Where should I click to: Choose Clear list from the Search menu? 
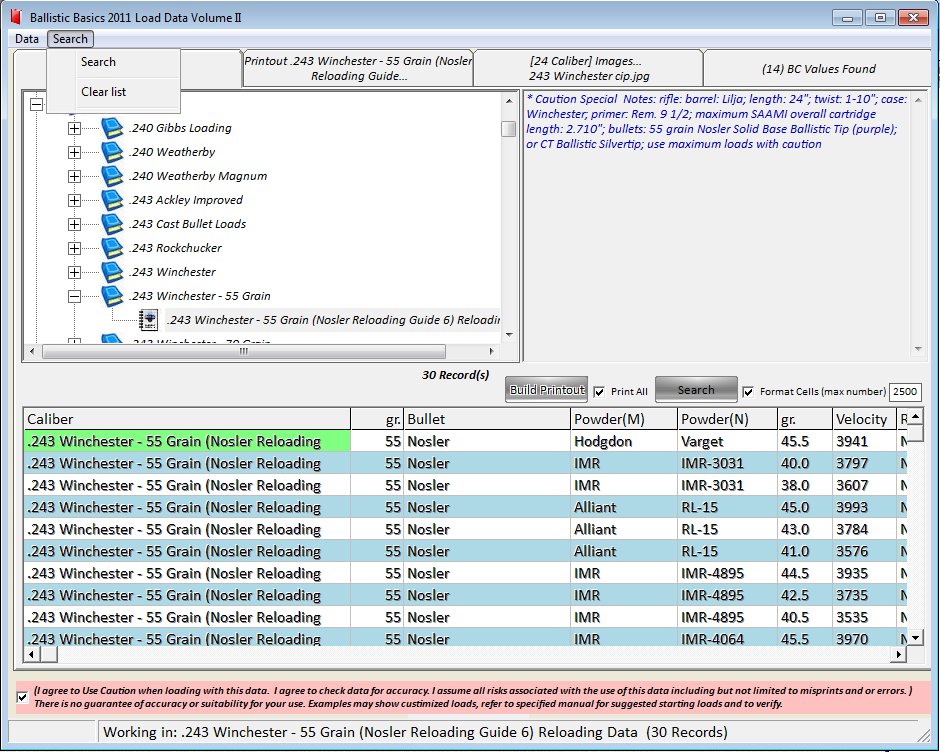[x=103, y=92]
